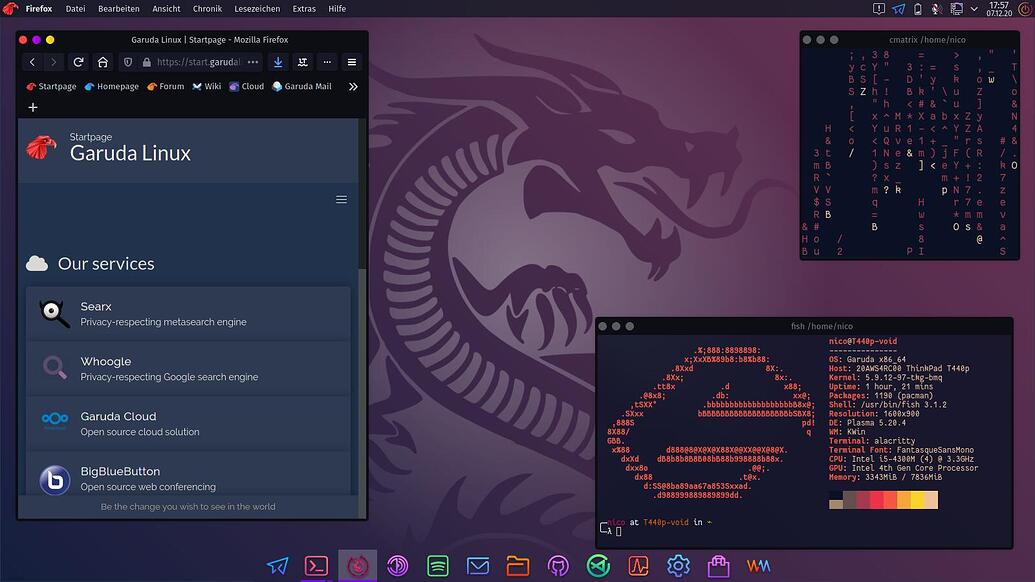Open Spotify from the dock
Viewport: 1035px width, 582px height.
[x=437, y=566]
